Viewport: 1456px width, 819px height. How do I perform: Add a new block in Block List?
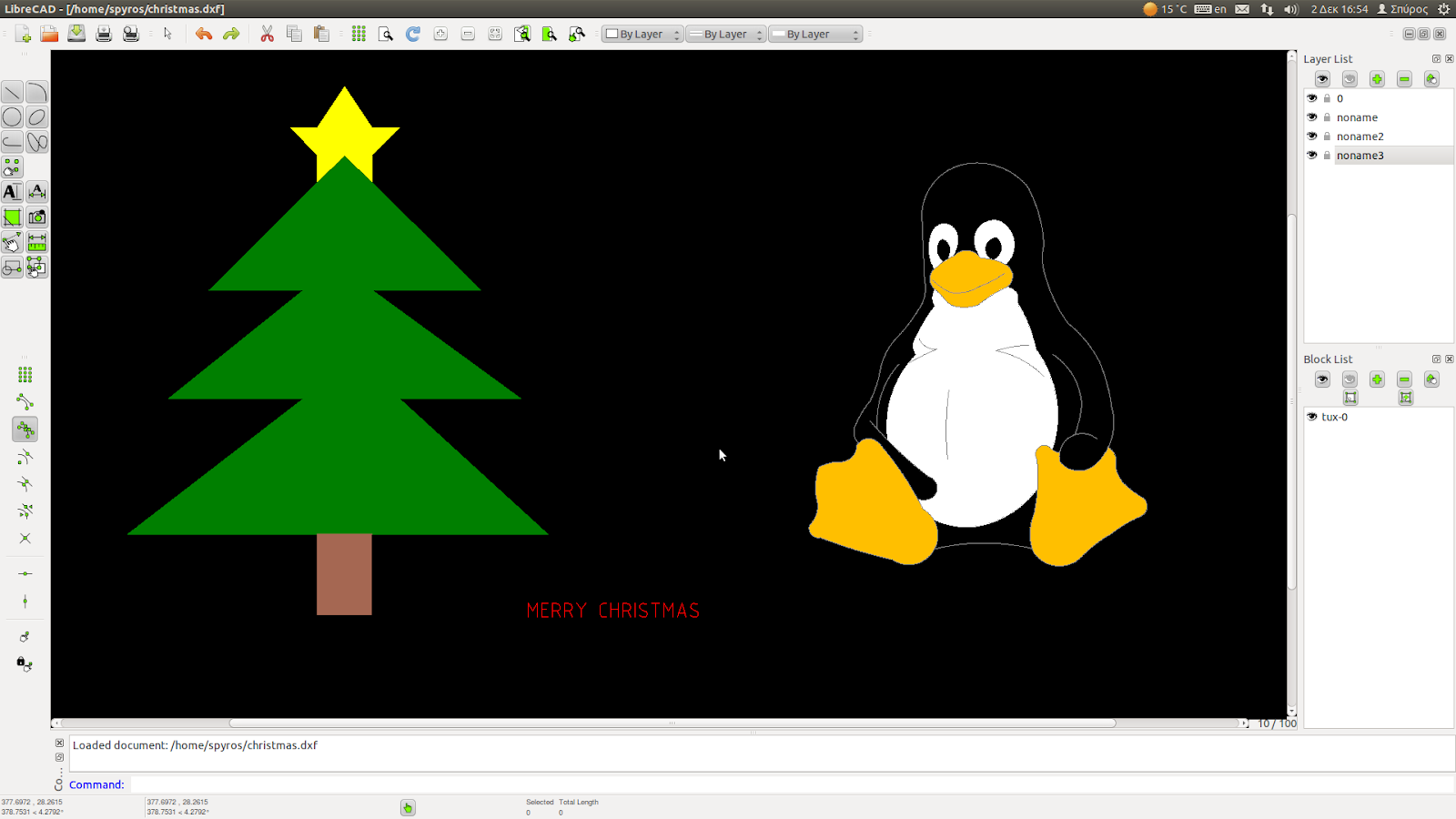[1377, 379]
